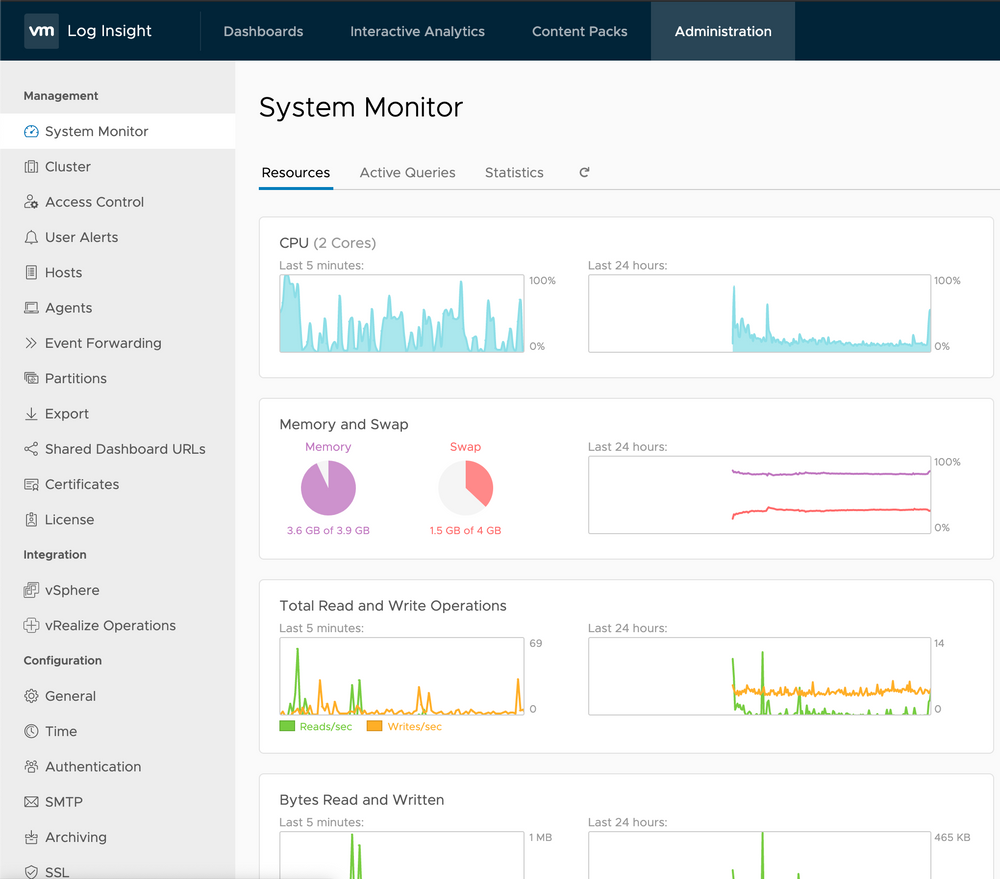Click the Shared Dashboard URLs share icon
This screenshot has height=879, width=1000.
(x=31, y=449)
